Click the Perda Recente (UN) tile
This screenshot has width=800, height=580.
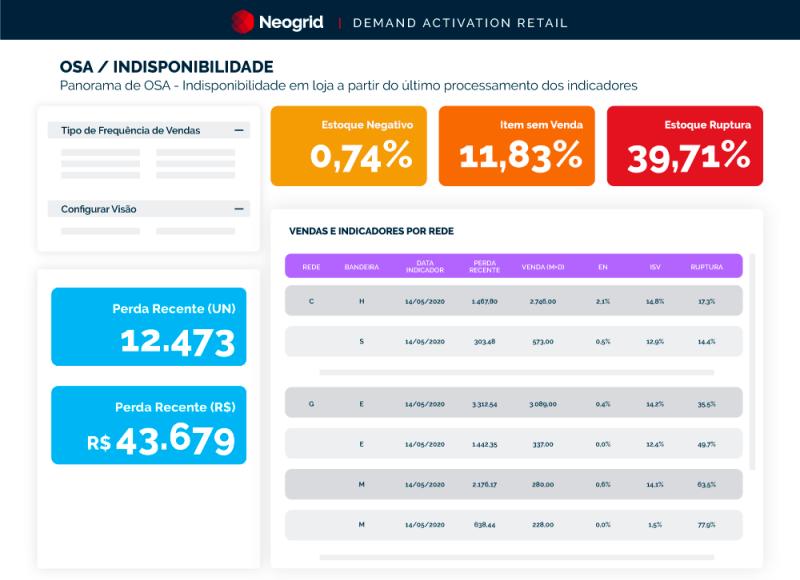[x=148, y=327]
